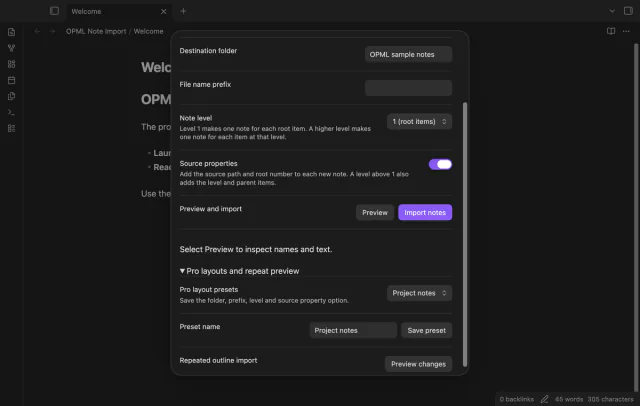
Task: Open command palette terminal icon
Action: [11, 112]
